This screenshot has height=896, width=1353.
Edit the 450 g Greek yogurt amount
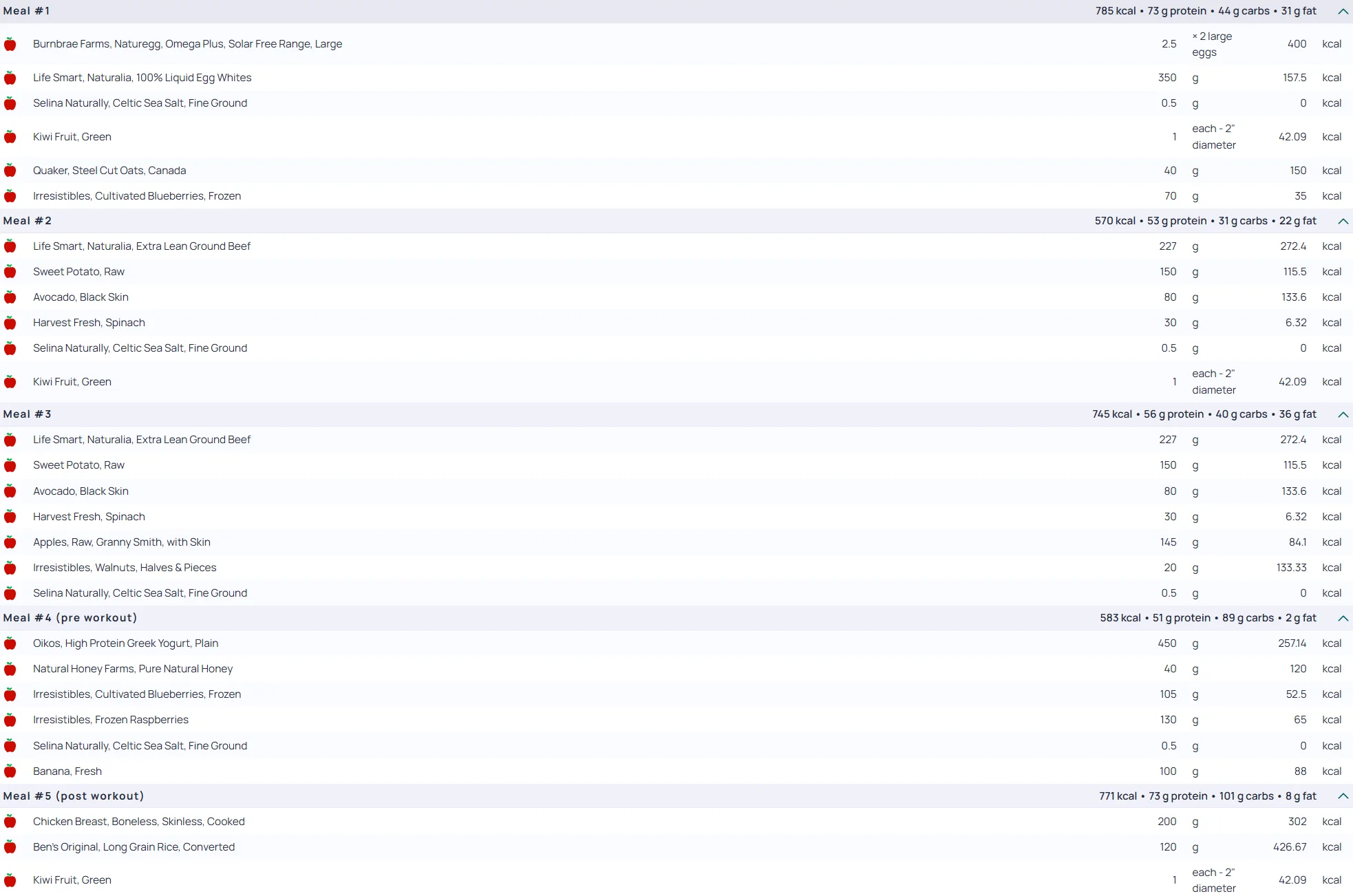1167,643
